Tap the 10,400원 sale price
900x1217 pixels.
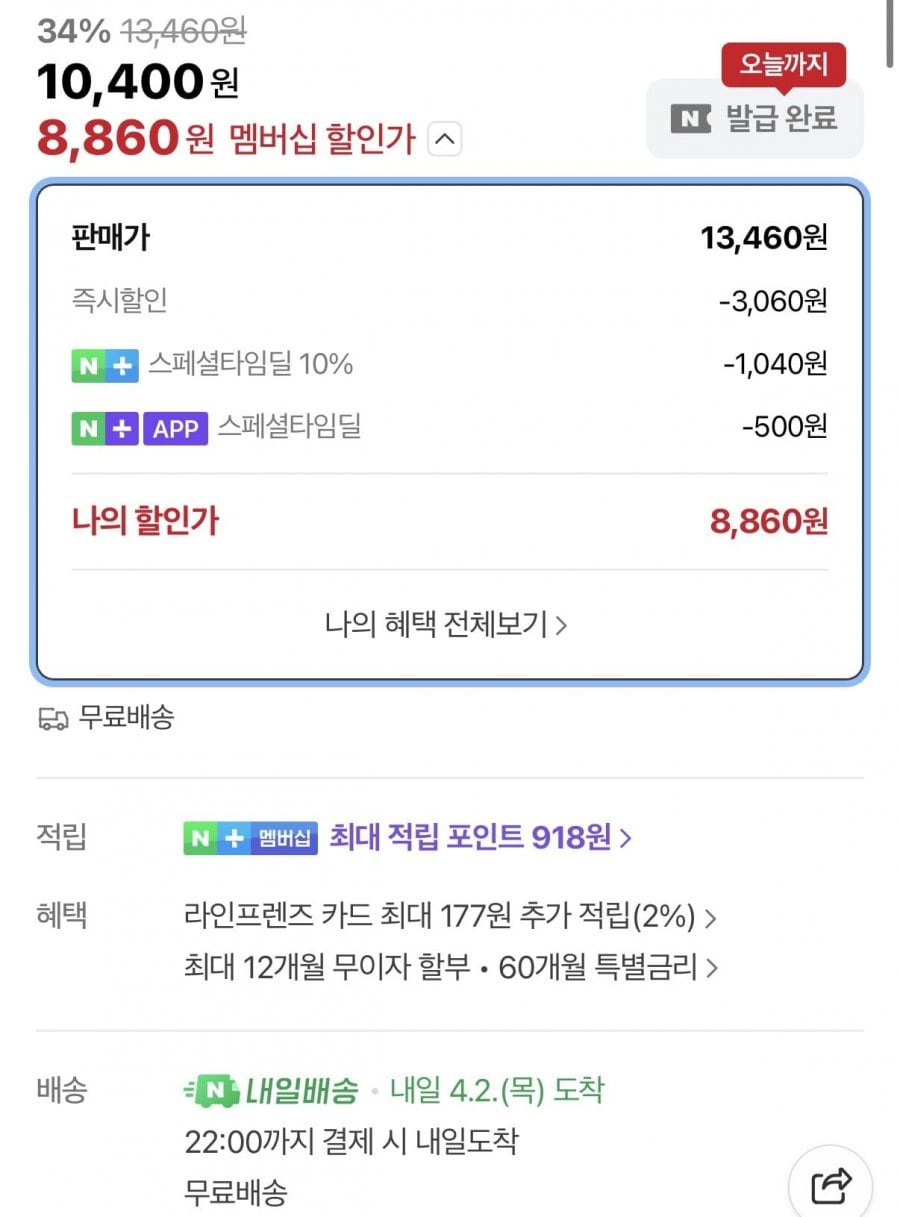[x=138, y=84]
